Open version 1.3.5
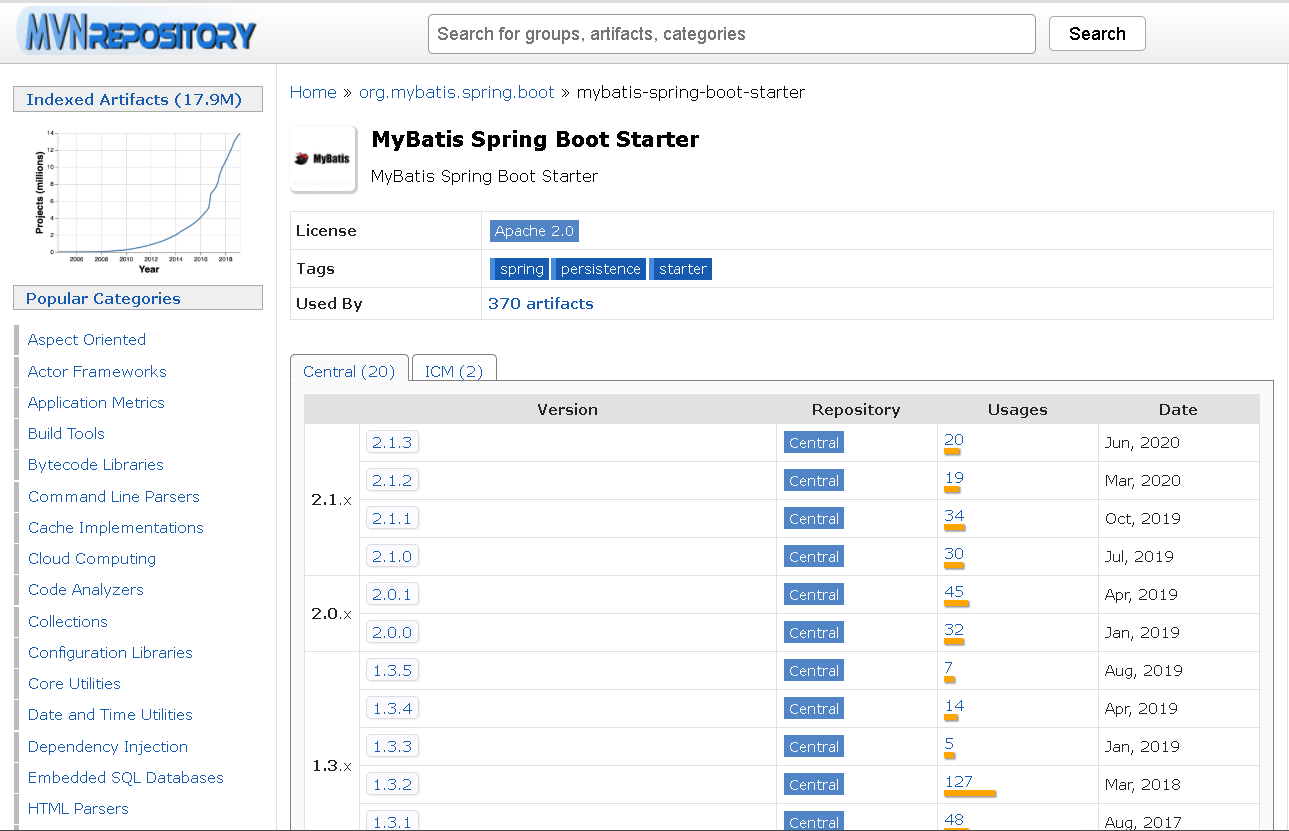1289x831 pixels. pos(392,670)
